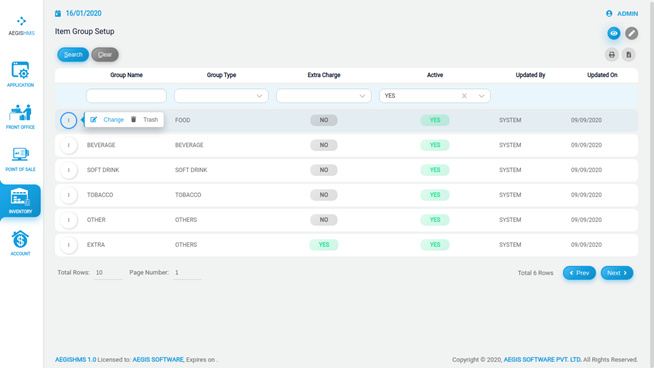The image size is (654, 368).
Task: Select OTHERS group type in OTHER row
Action: [x=186, y=220]
